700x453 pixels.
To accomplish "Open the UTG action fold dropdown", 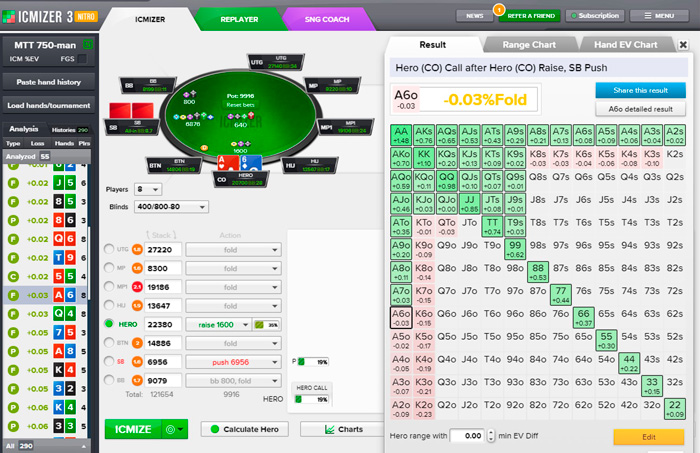I will click(233, 250).
